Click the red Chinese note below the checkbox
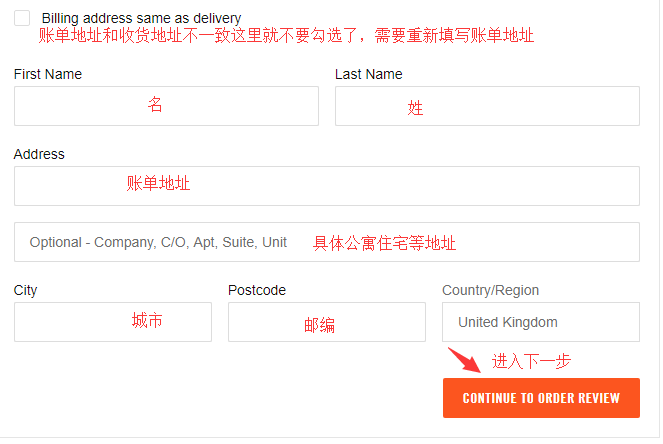This screenshot has width=663, height=444. coord(286,36)
